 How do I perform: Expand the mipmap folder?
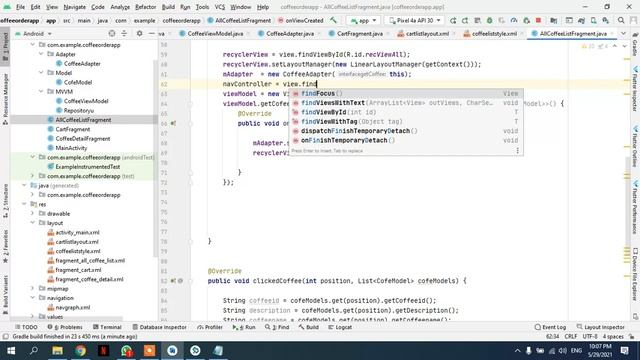(x=33, y=289)
